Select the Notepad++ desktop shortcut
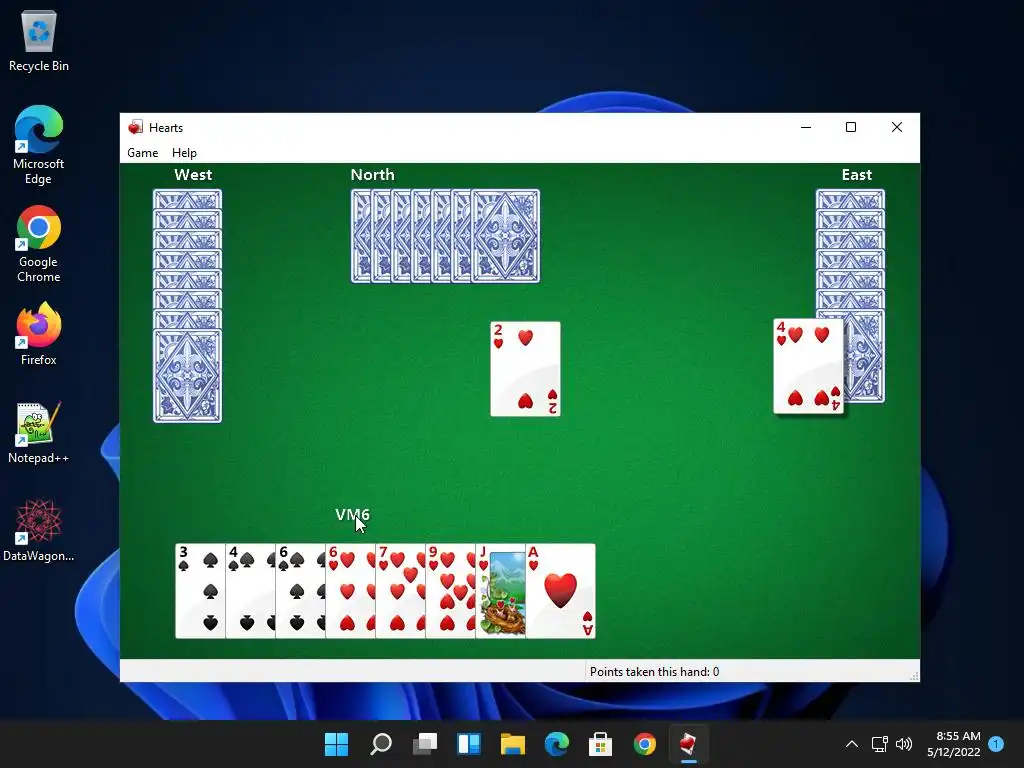 tap(39, 432)
